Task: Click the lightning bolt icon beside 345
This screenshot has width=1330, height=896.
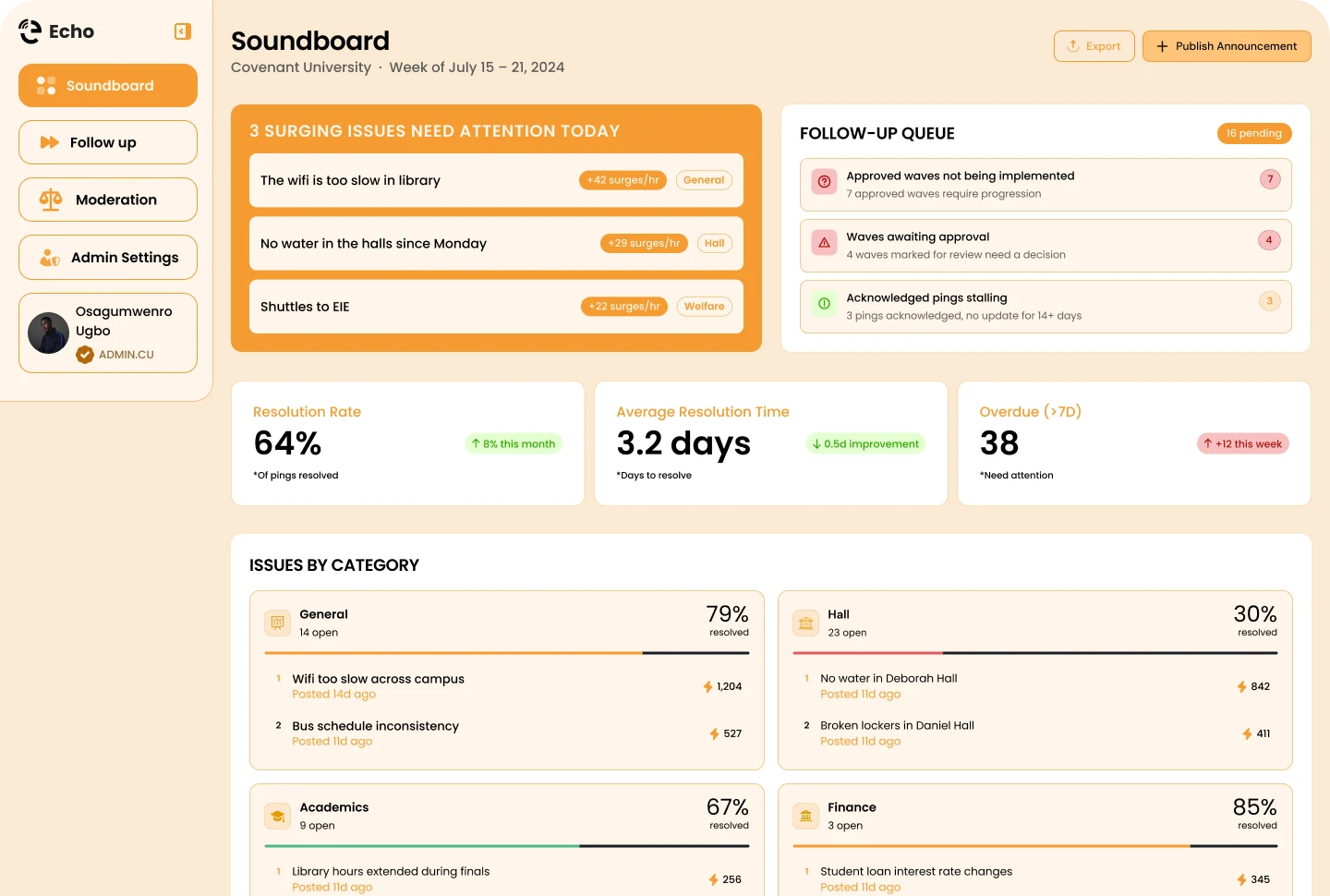Action: tap(1242, 880)
